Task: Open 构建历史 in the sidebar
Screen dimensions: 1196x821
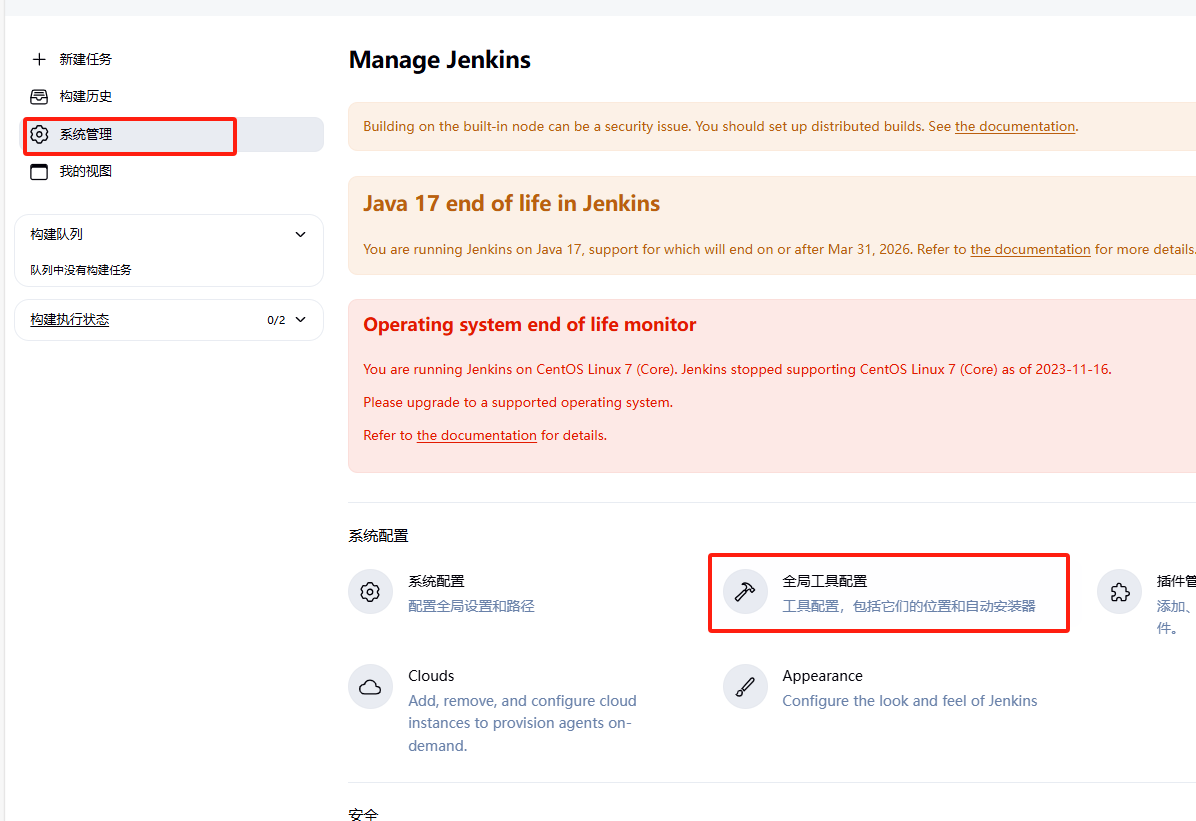Action: (85, 97)
